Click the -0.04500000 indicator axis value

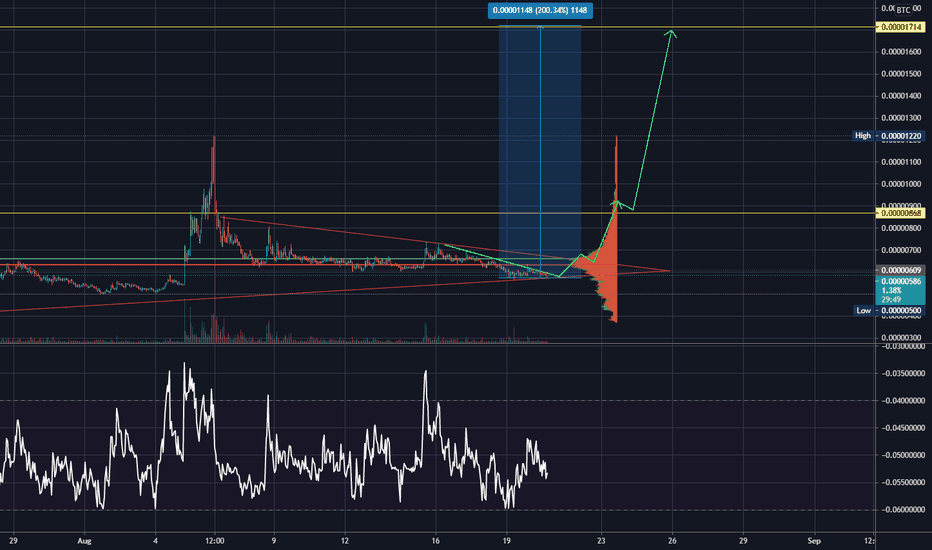click(902, 428)
